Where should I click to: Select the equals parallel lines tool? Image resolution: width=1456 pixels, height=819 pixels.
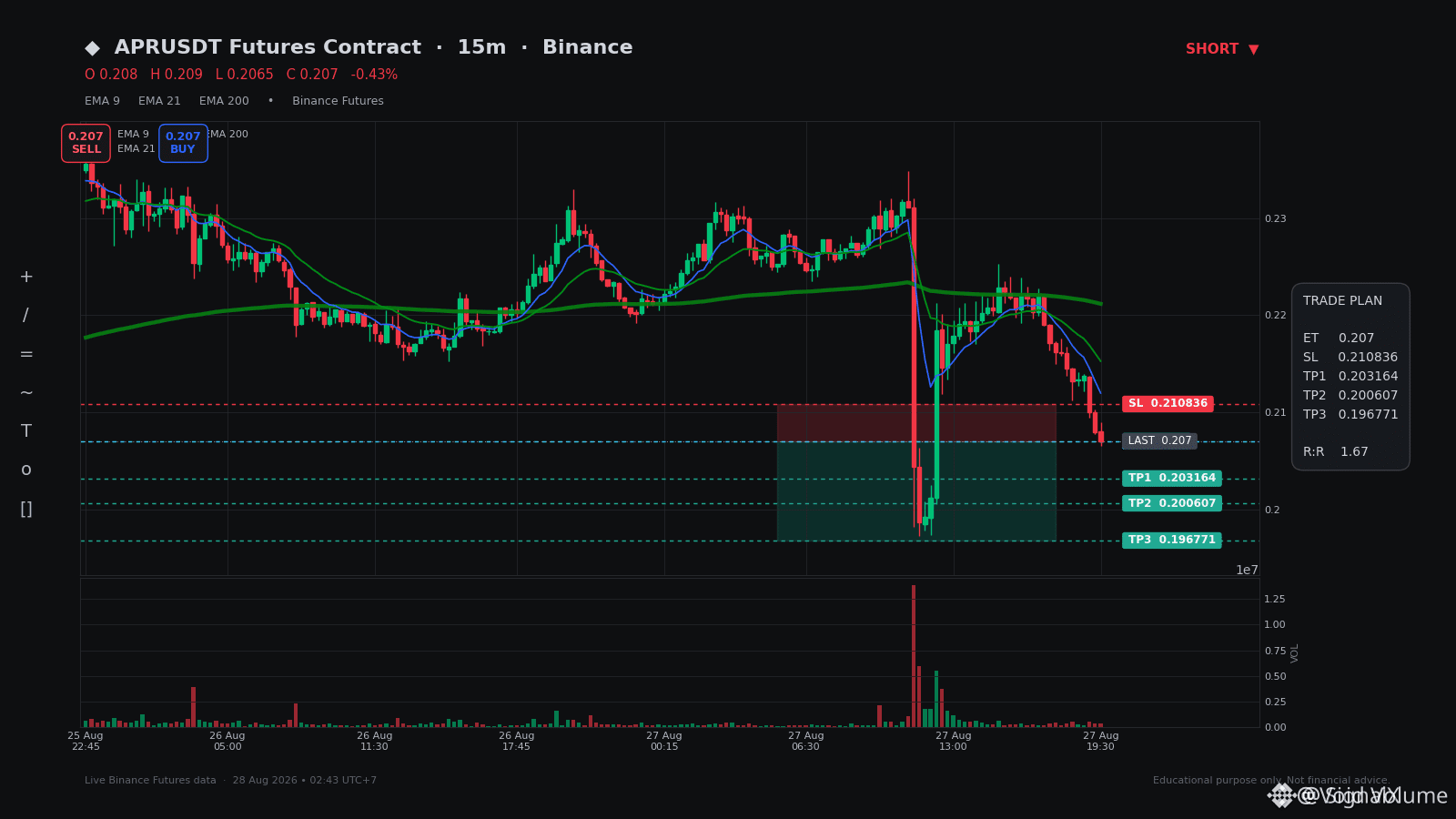tap(26, 354)
